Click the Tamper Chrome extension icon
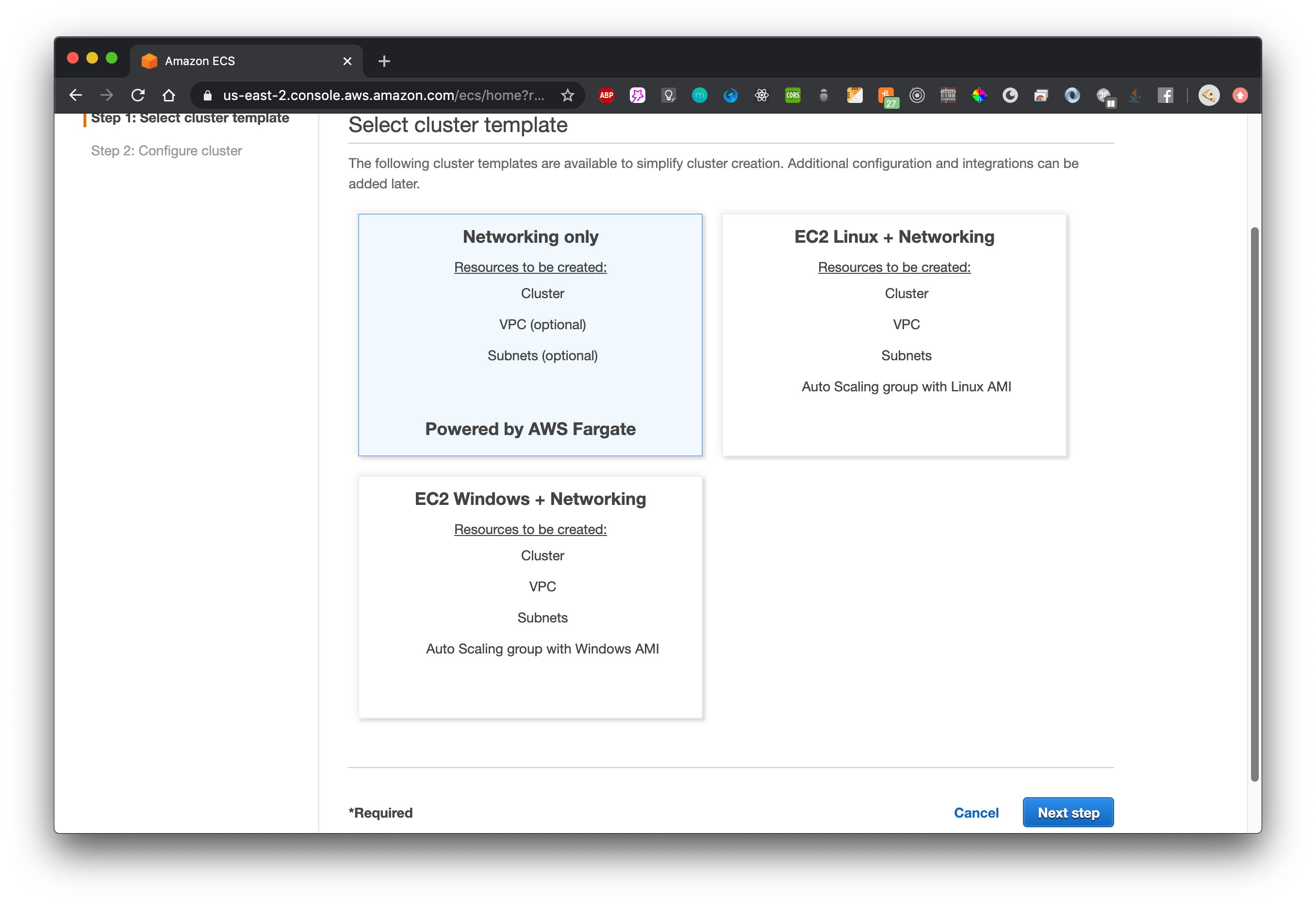The height and width of the screenshot is (905, 1316). [948, 95]
